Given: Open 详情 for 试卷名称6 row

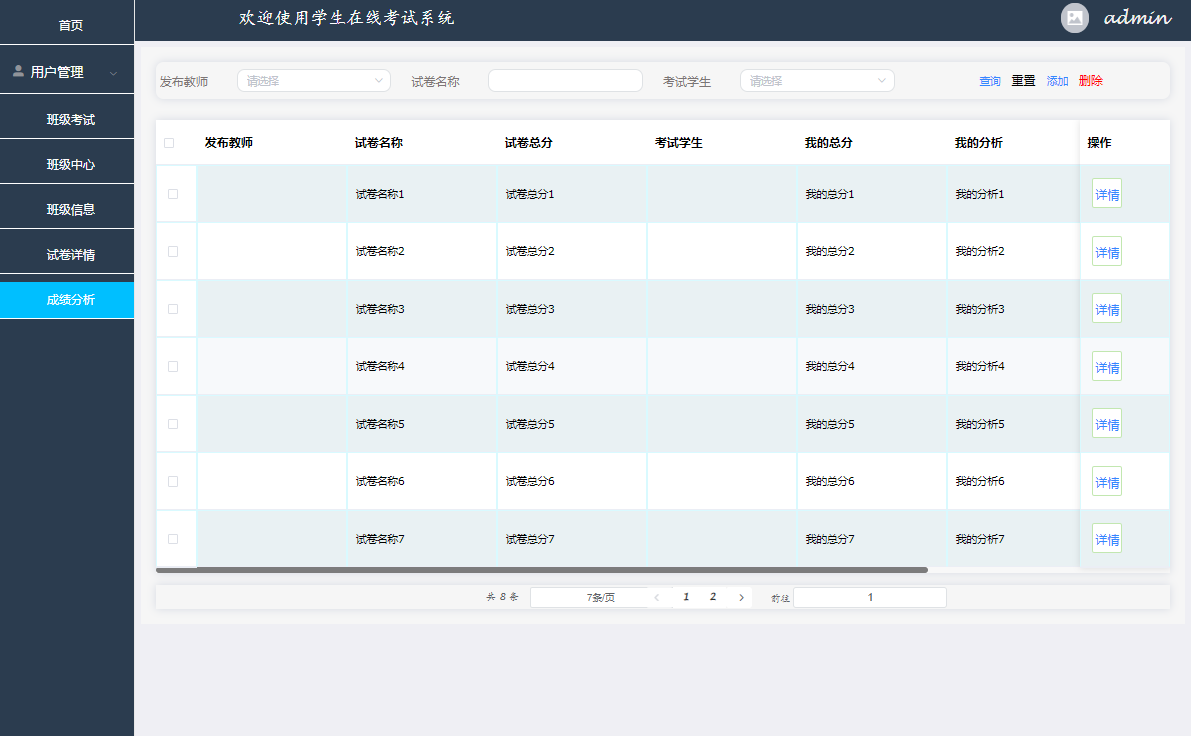Looking at the screenshot, I should tap(1107, 482).
